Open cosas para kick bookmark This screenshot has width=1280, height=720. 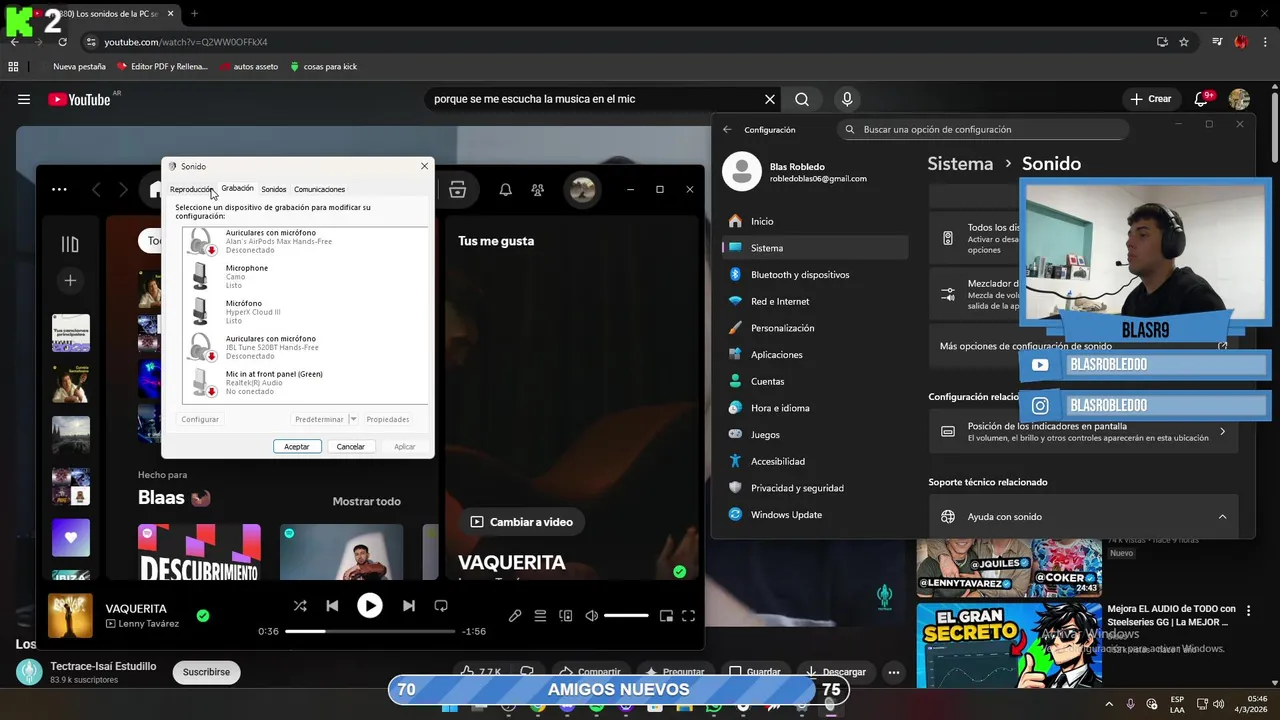pos(323,67)
